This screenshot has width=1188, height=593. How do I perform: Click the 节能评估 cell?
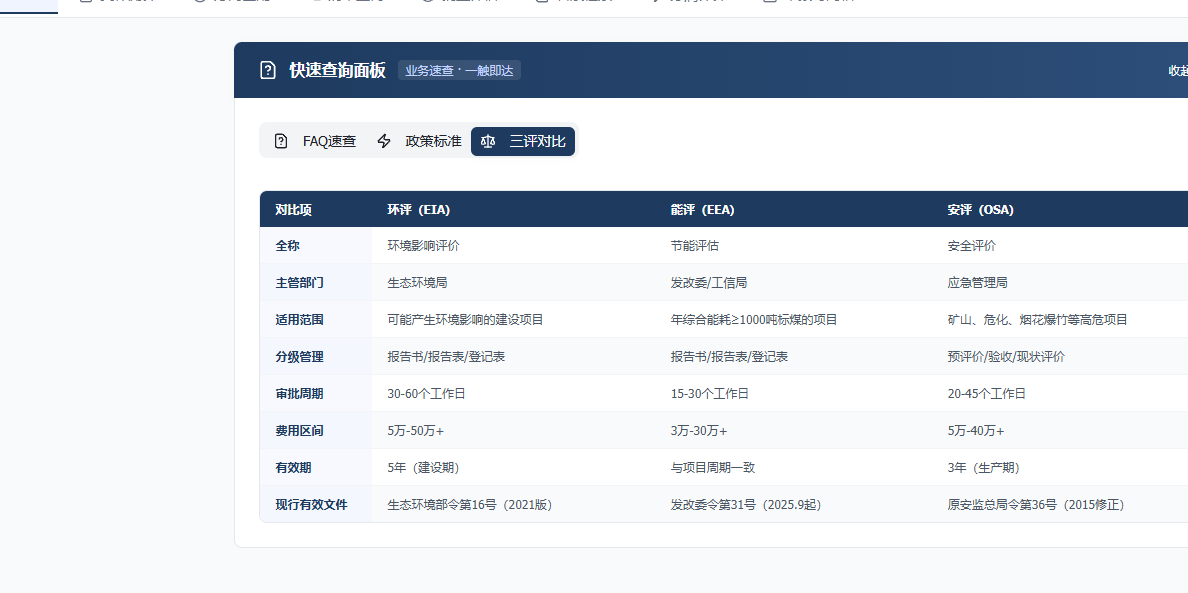pyautogui.click(x=695, y=245)
